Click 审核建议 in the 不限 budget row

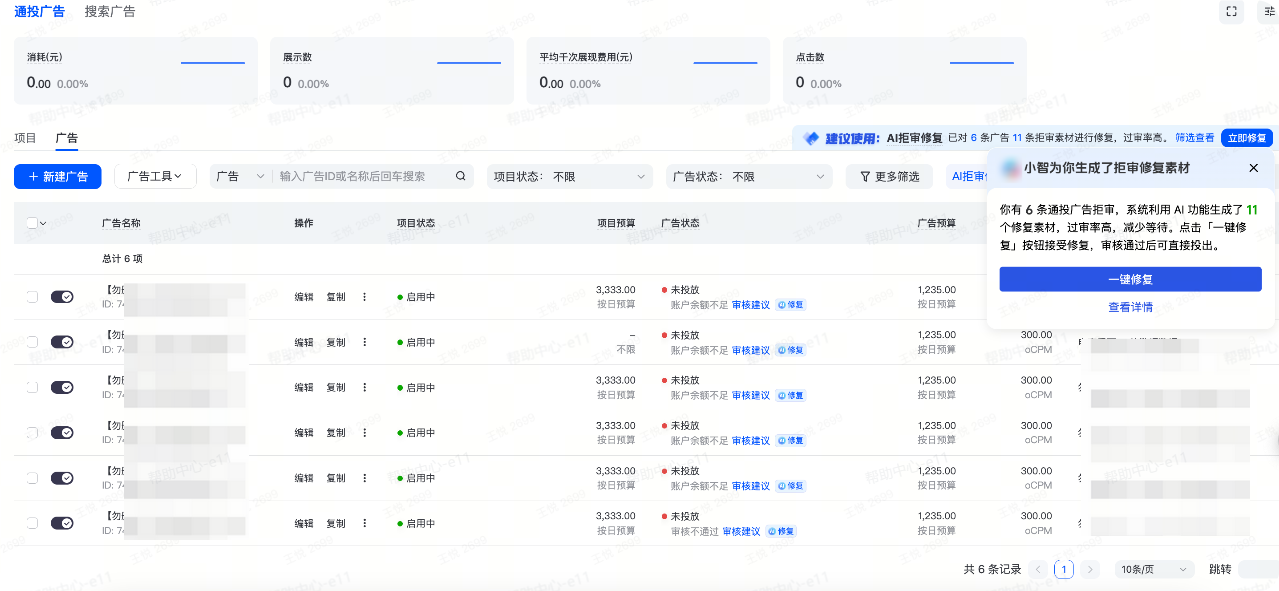(x=751, y=350)
